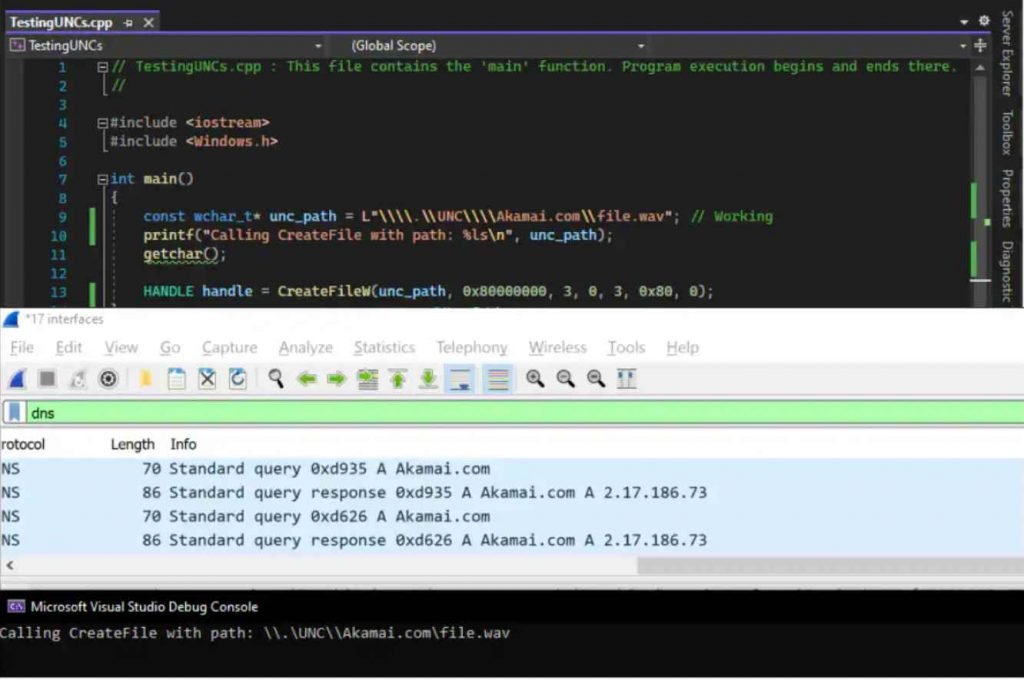Screen dimensions: 1024x680
Task: Open the editor tab settings gear
Action: [x=984, y=21]
